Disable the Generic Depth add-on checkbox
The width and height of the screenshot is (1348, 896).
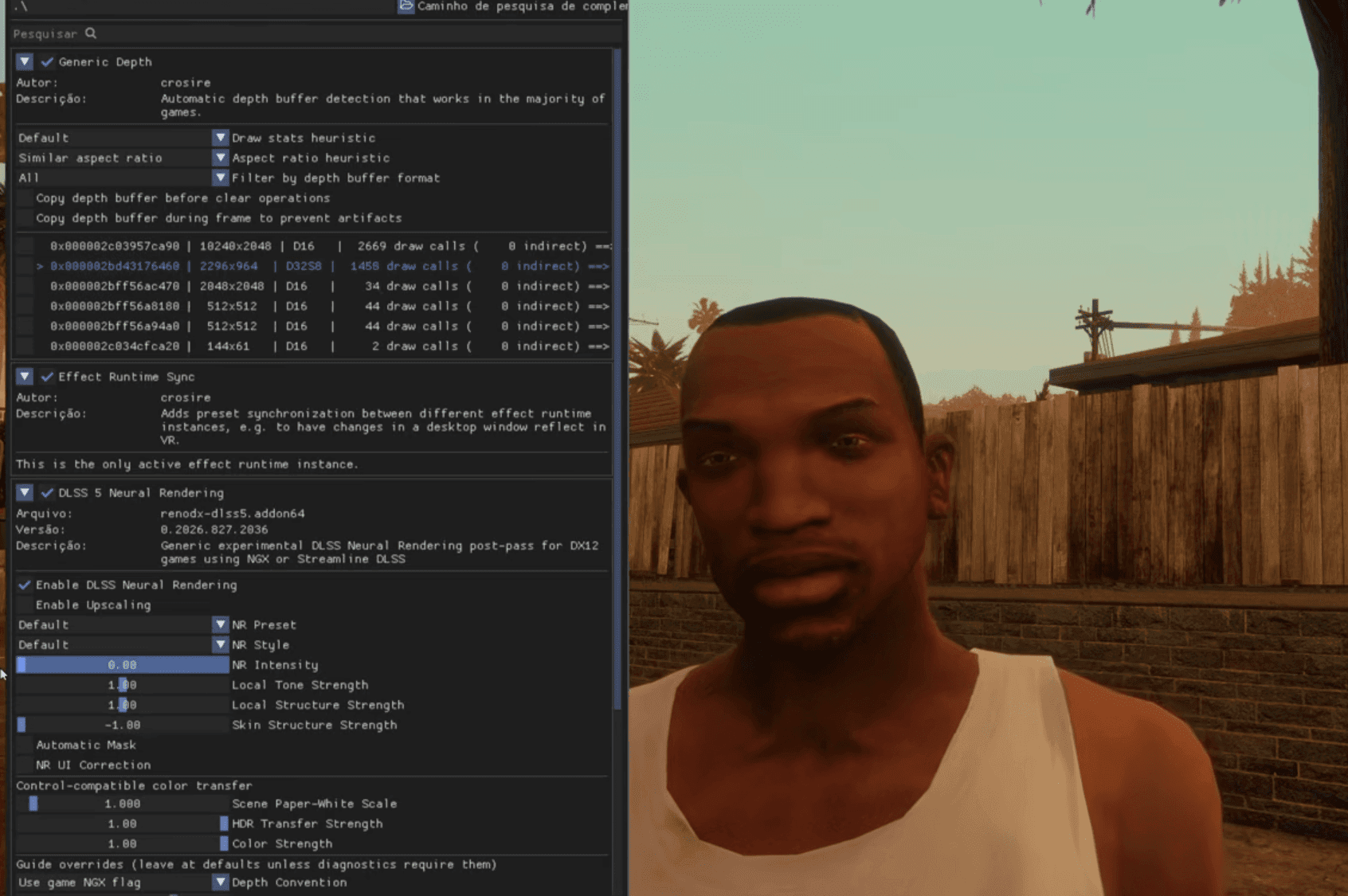click(x=47, y=61)
